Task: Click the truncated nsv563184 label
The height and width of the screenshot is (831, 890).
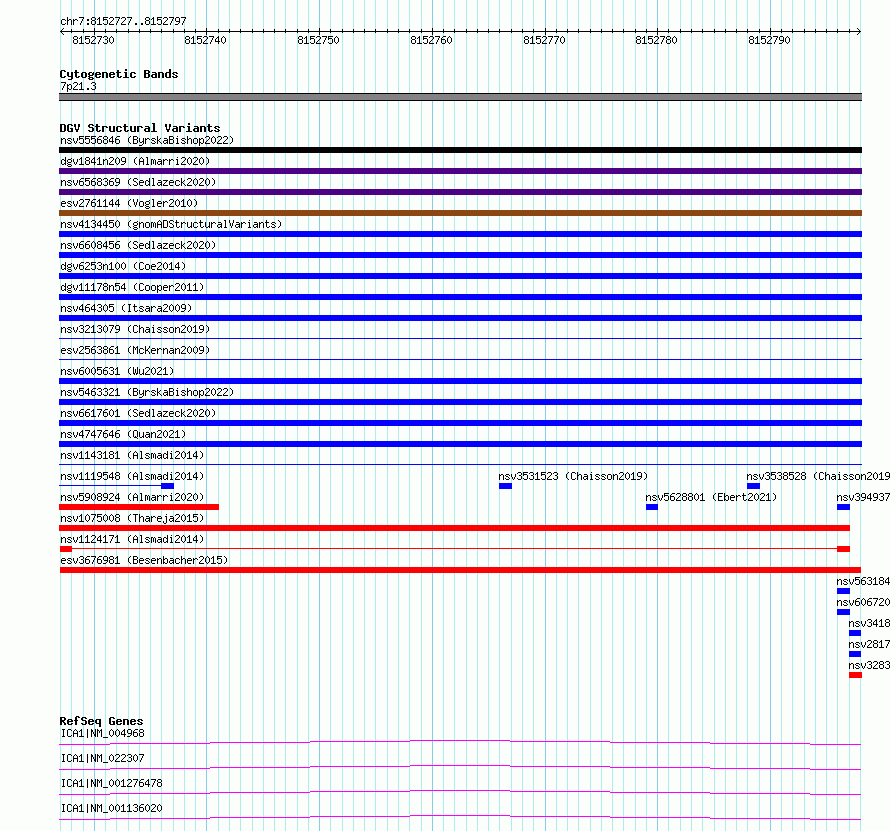Action: pos(863,581)
